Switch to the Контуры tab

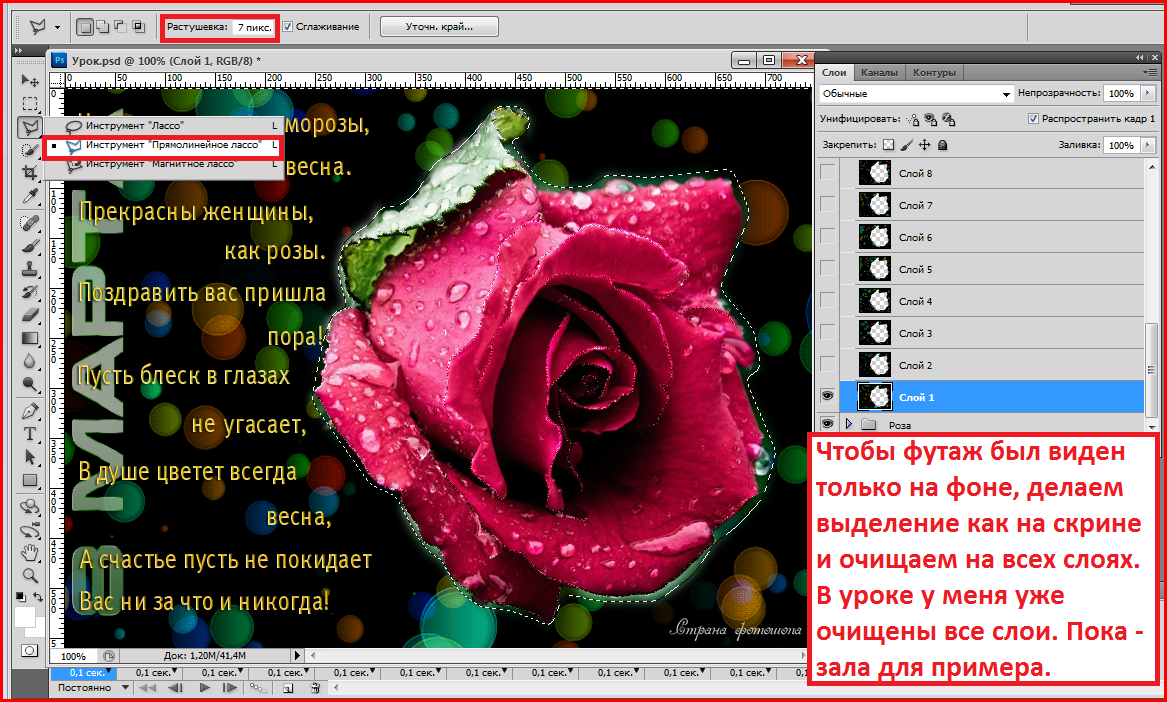click(933, 72)
